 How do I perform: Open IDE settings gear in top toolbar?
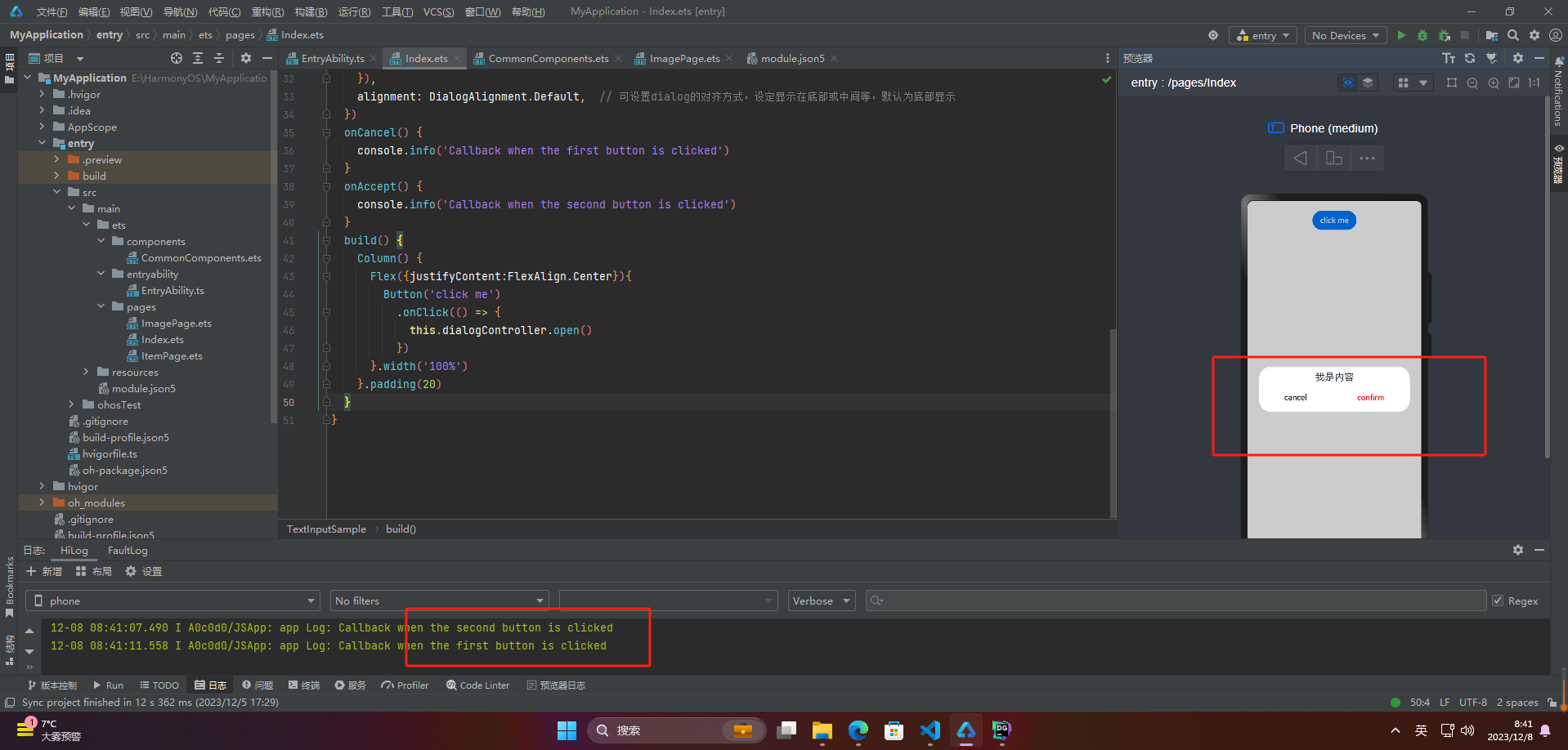pyautogui.click(x=1534, y=35)
